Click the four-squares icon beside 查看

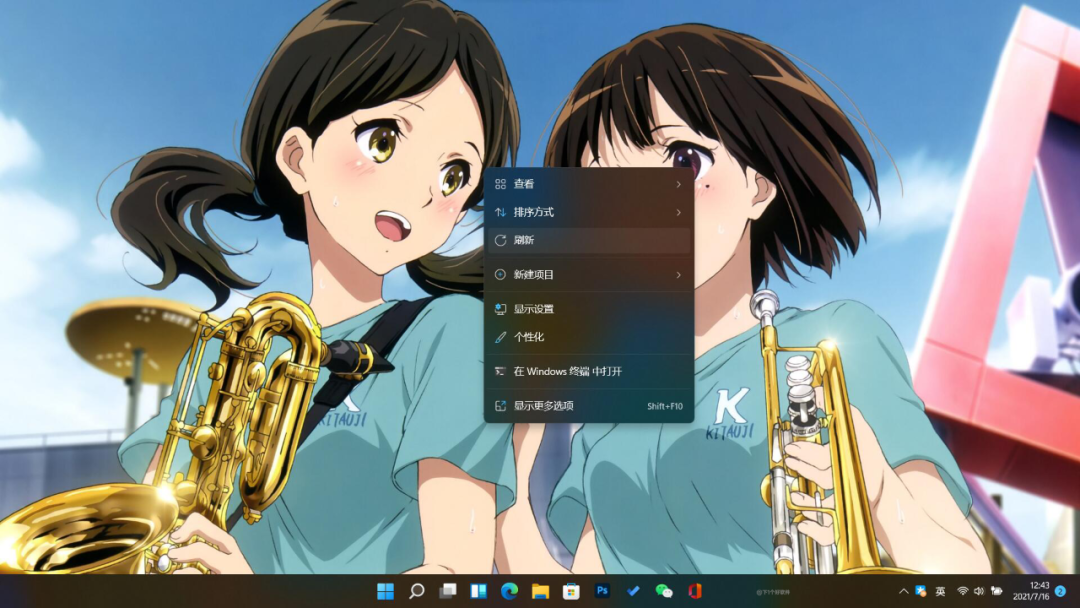click(501, 184)
